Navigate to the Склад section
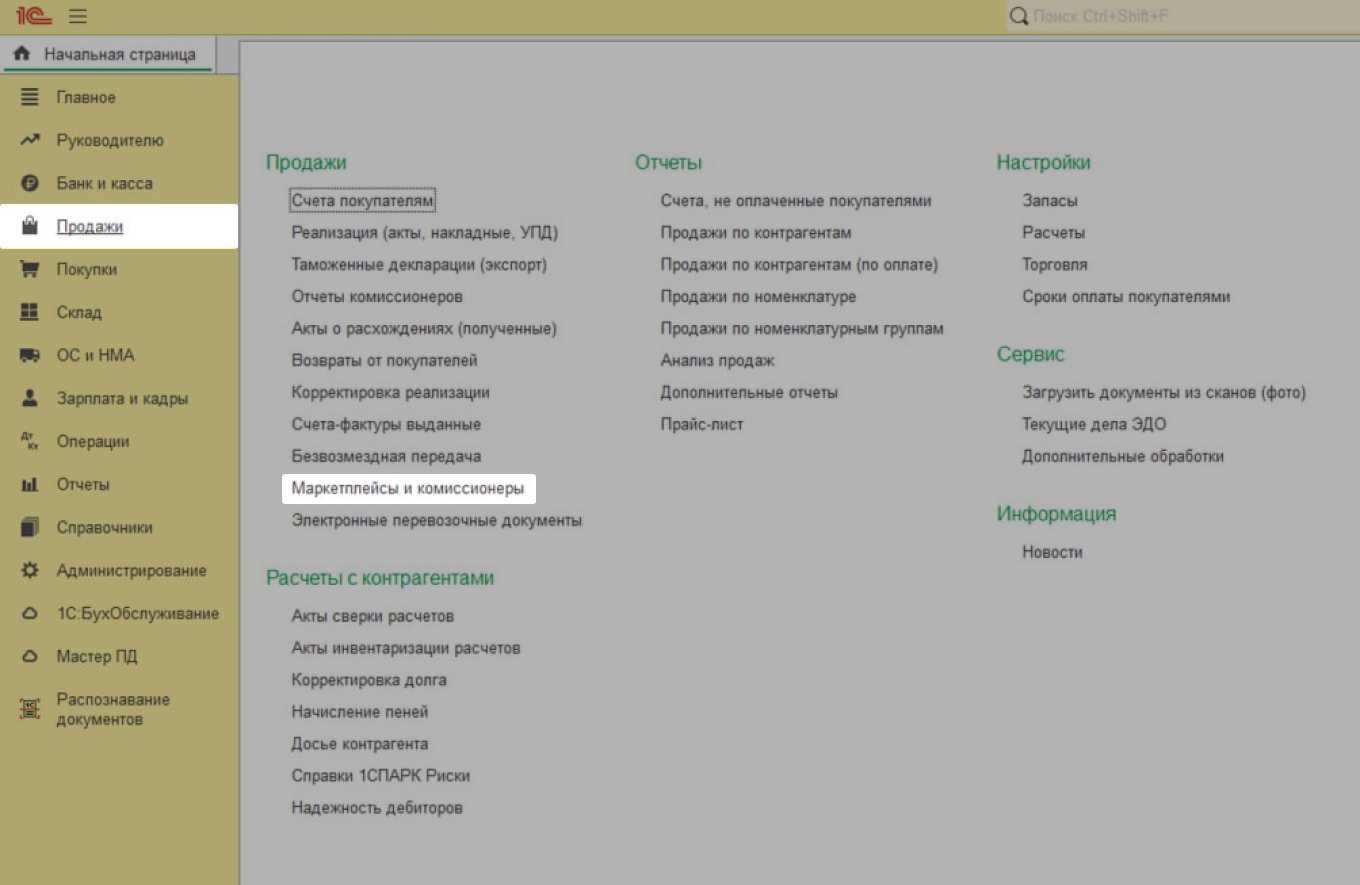The image size is (1360, 885). point(79,312)
